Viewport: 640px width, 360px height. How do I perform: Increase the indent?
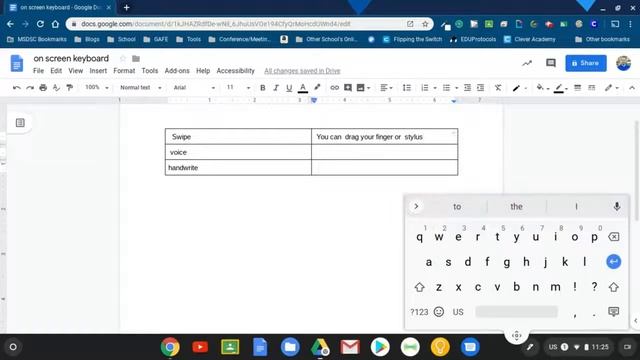(480, 88)
